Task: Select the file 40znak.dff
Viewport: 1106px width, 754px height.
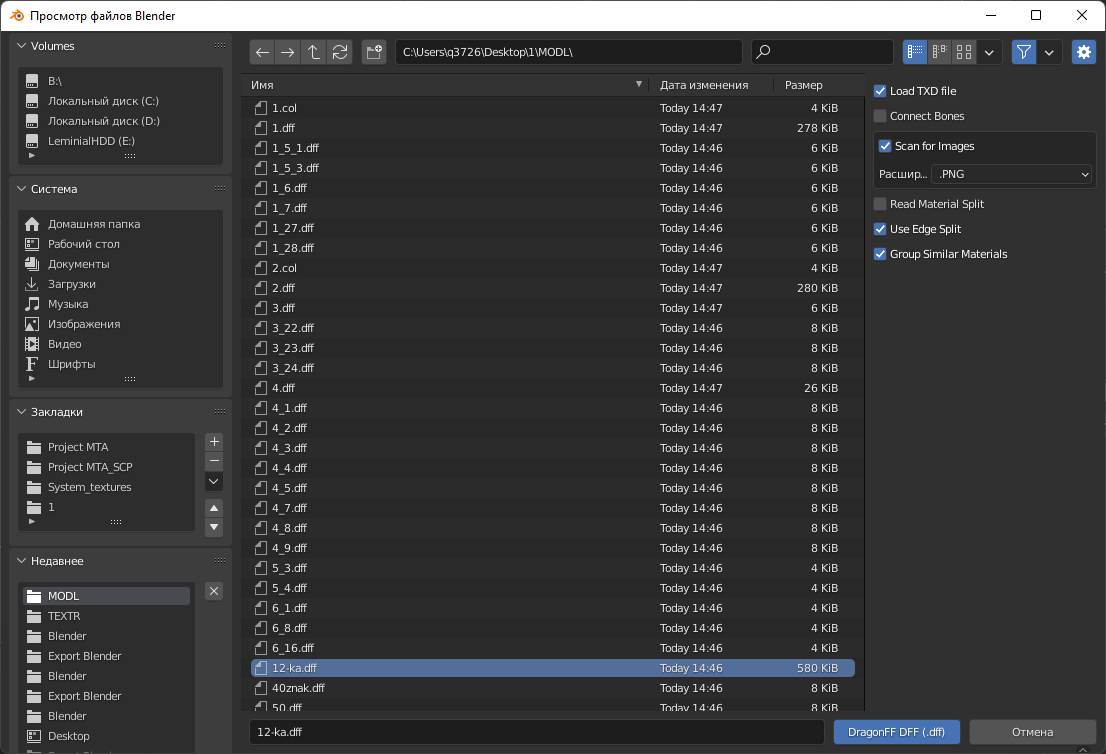Action: (300, 688)
